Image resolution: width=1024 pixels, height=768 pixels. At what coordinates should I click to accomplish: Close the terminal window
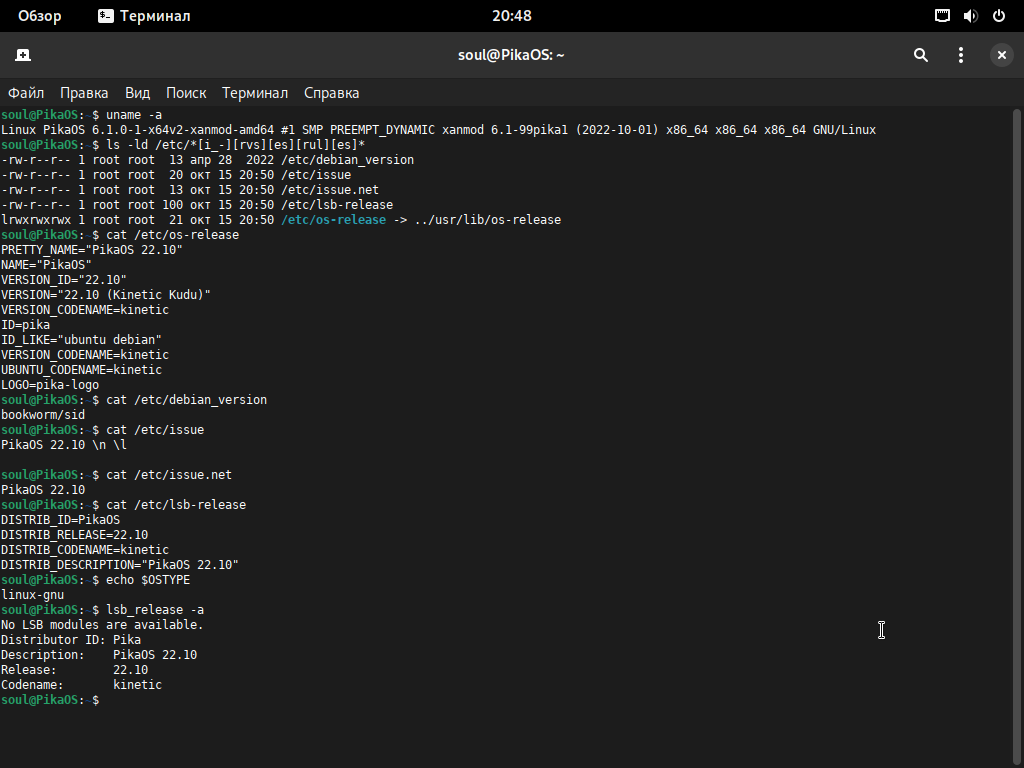point(1002,55)
